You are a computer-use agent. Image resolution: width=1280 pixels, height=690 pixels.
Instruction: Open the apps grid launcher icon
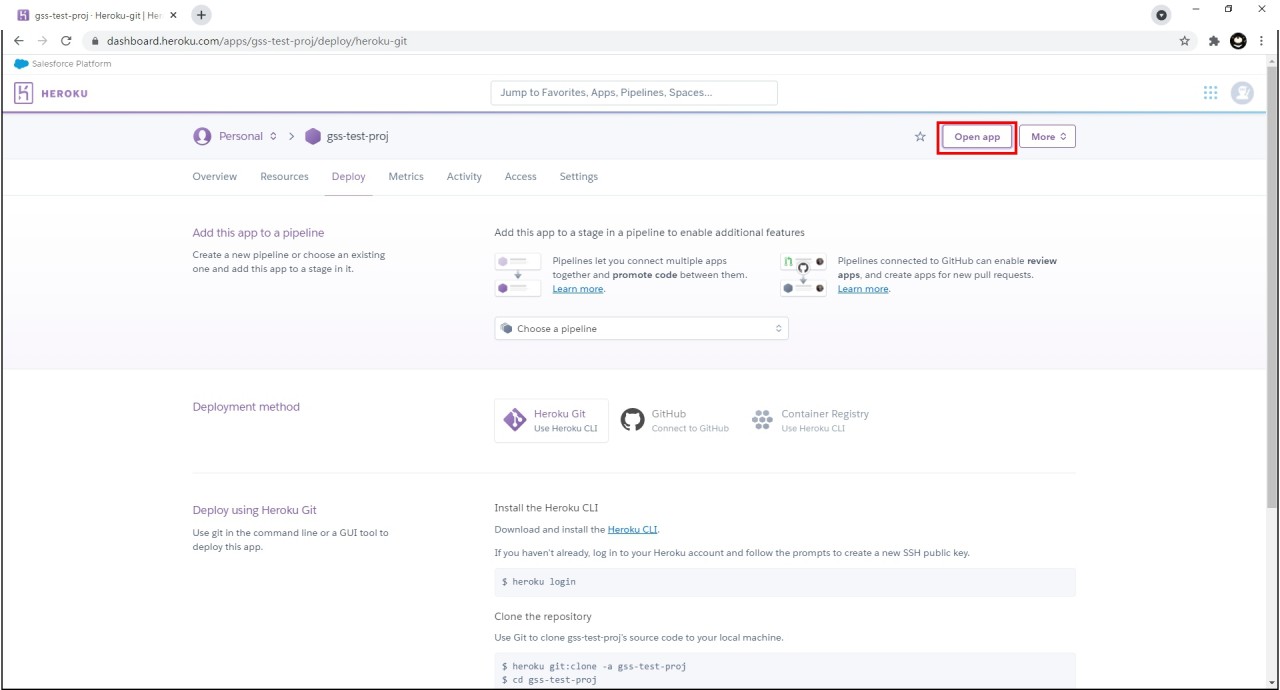[1210, 93]
